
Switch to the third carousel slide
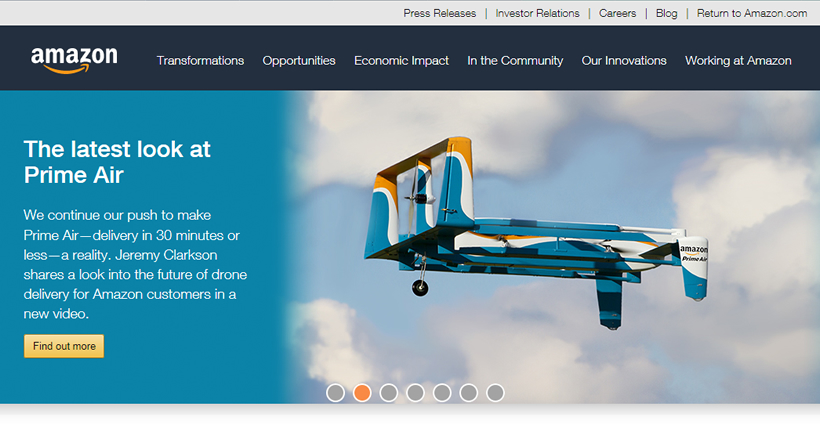point(389,393)
